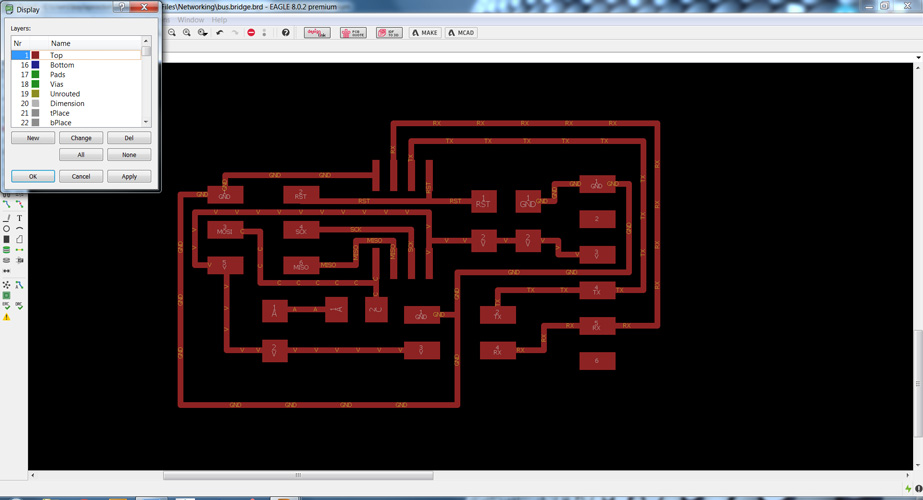Click the None layers button
This screenshot has height=500, width=923.
click(x=129, y=155)
